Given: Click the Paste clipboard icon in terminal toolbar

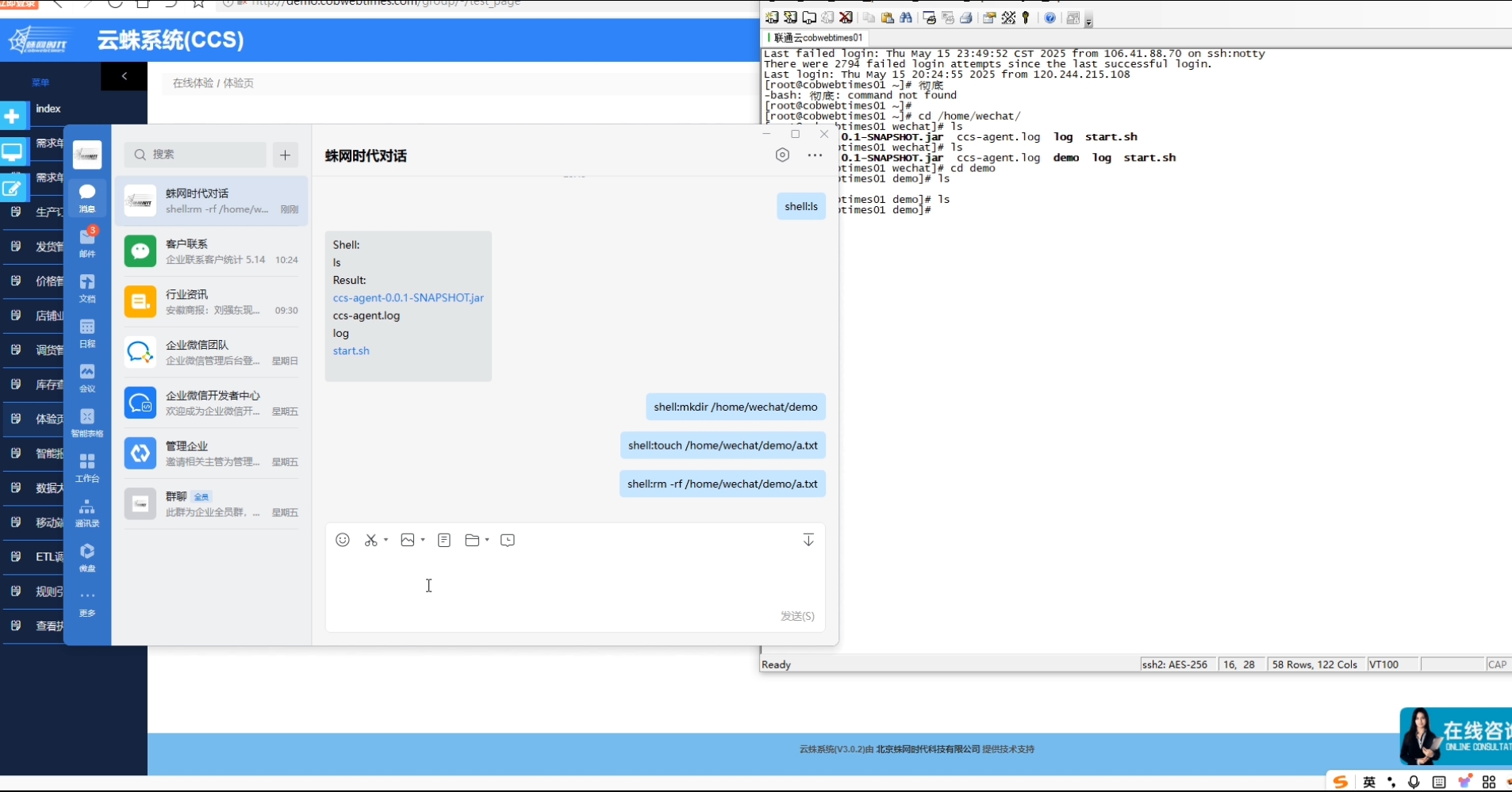Looking at the screenshot, I should [x=888, y=17].
